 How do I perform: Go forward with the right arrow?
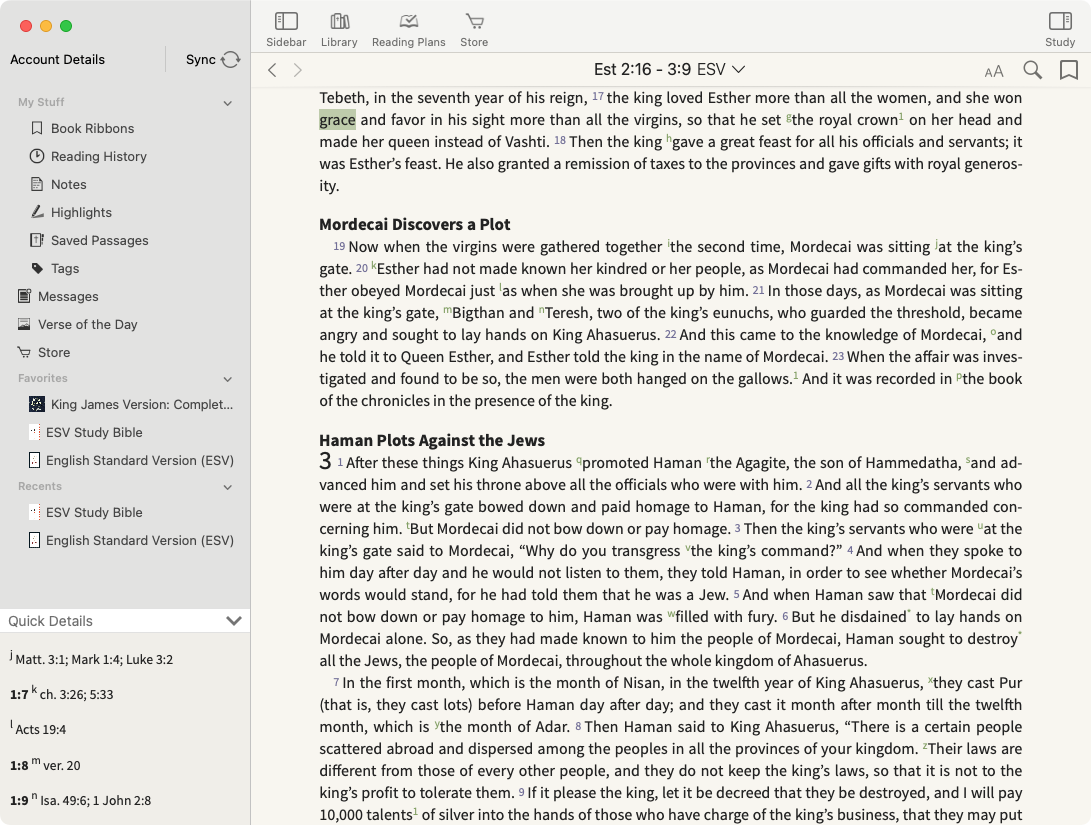point(298,70)
